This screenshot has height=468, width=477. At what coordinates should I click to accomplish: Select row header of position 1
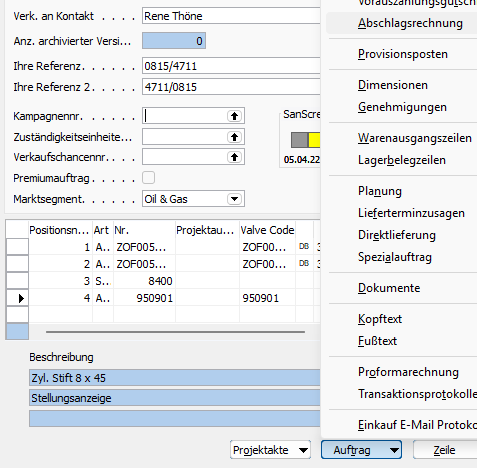(17, 247)
